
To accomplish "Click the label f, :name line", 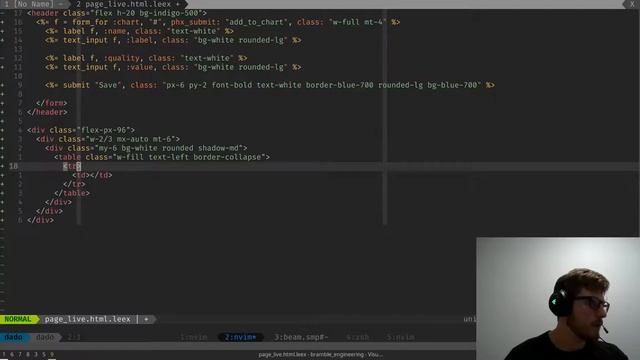I will (139, 31).
